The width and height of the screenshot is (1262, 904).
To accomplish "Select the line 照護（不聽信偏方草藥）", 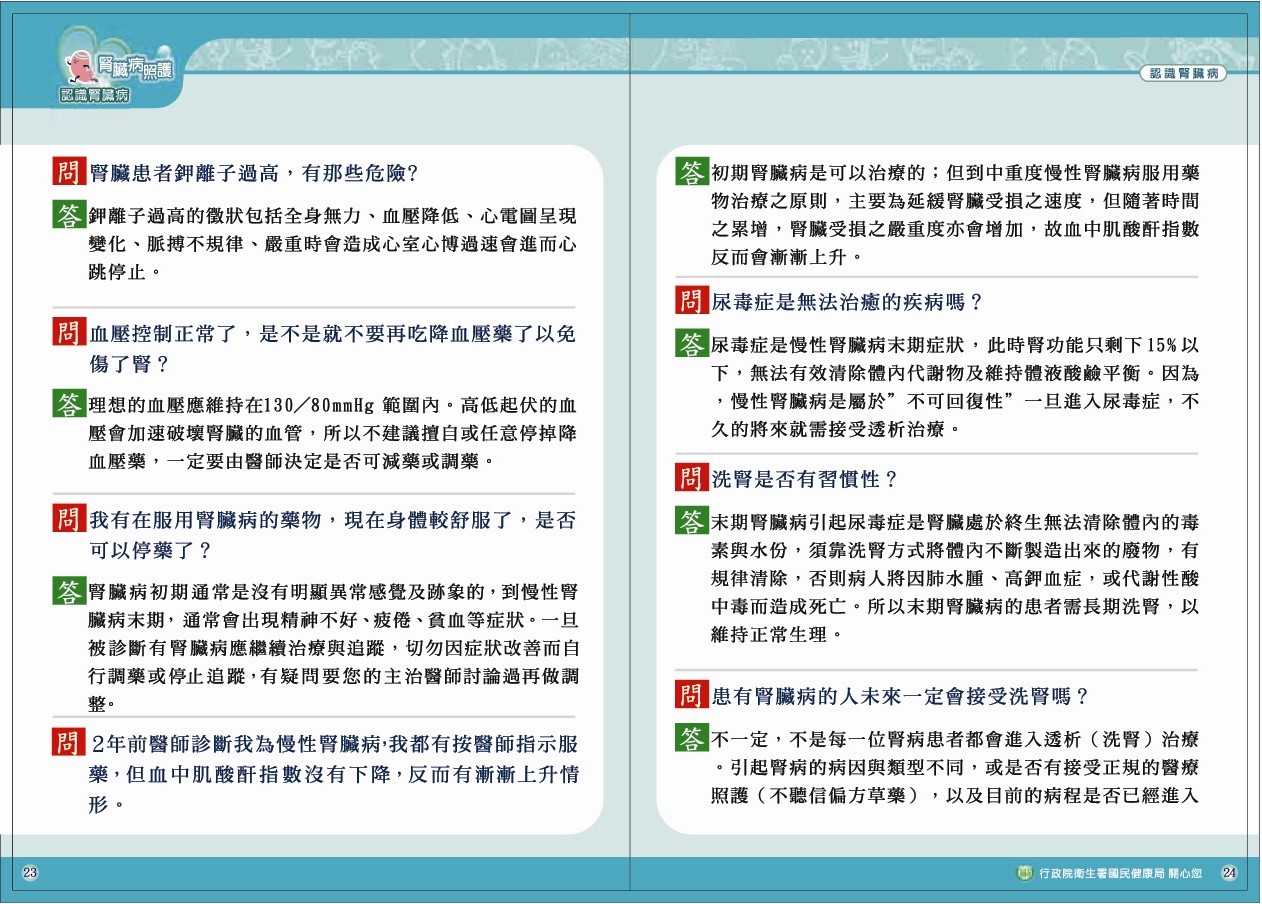I will 955,796.
